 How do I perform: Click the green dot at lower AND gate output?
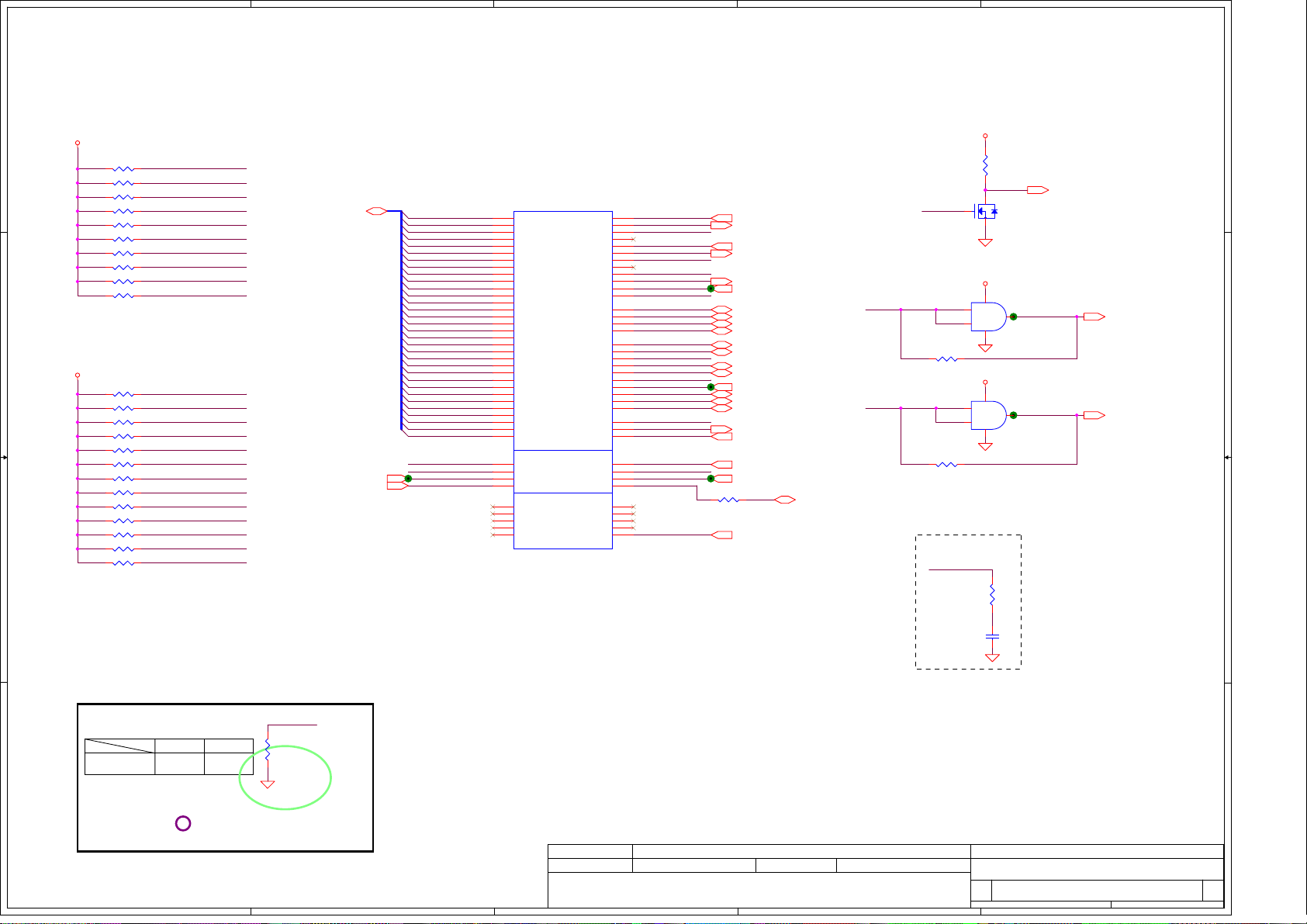[1013, 415]
